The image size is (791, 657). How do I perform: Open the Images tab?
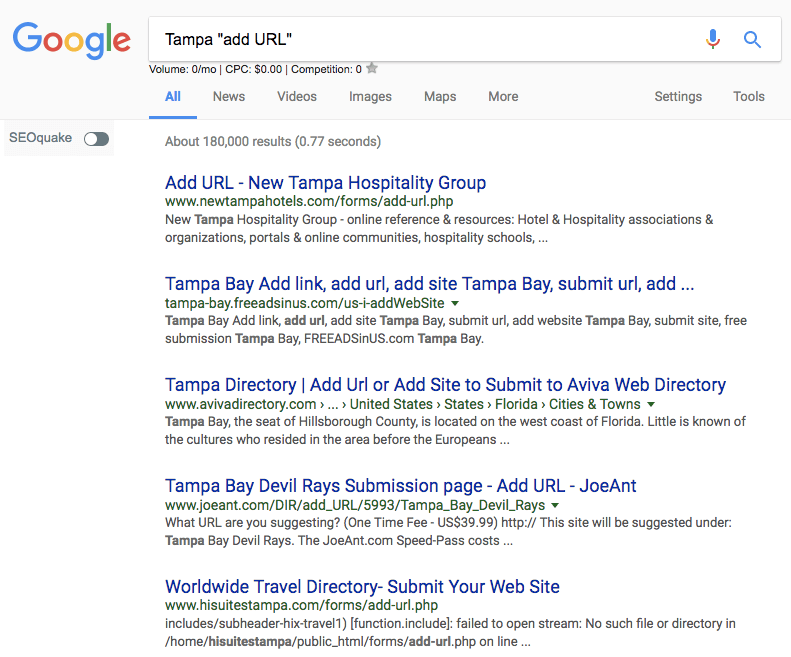click(370, 97)
